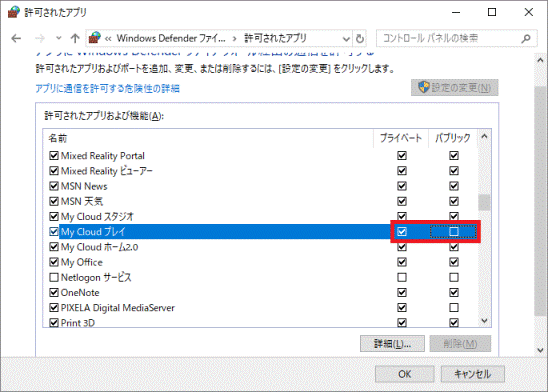Click window scroll down arrow
The width and height of the screenshot is (548, 392).
[540, 350]
